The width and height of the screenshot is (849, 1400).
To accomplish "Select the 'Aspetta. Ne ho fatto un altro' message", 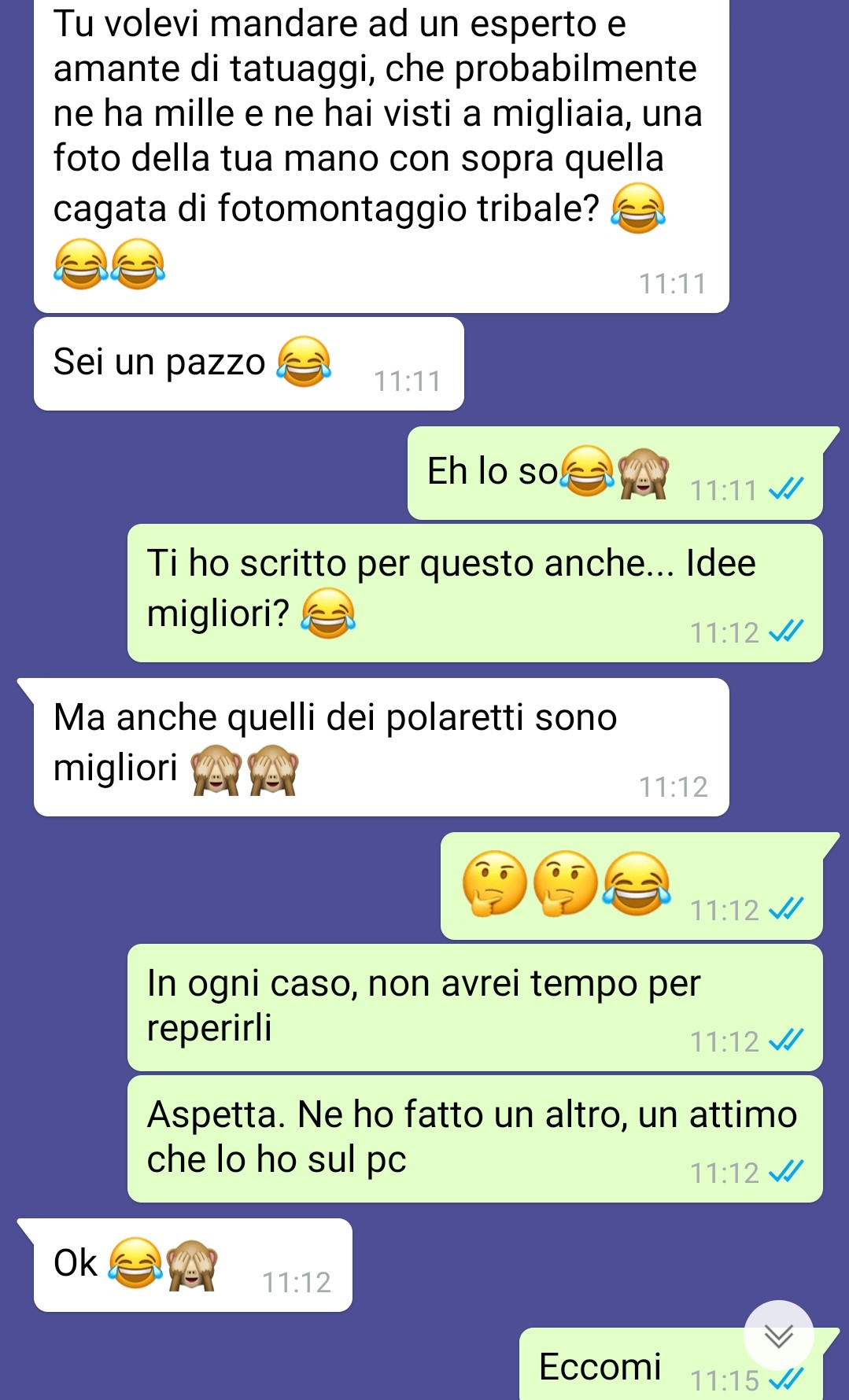I will coord(475,1139).
